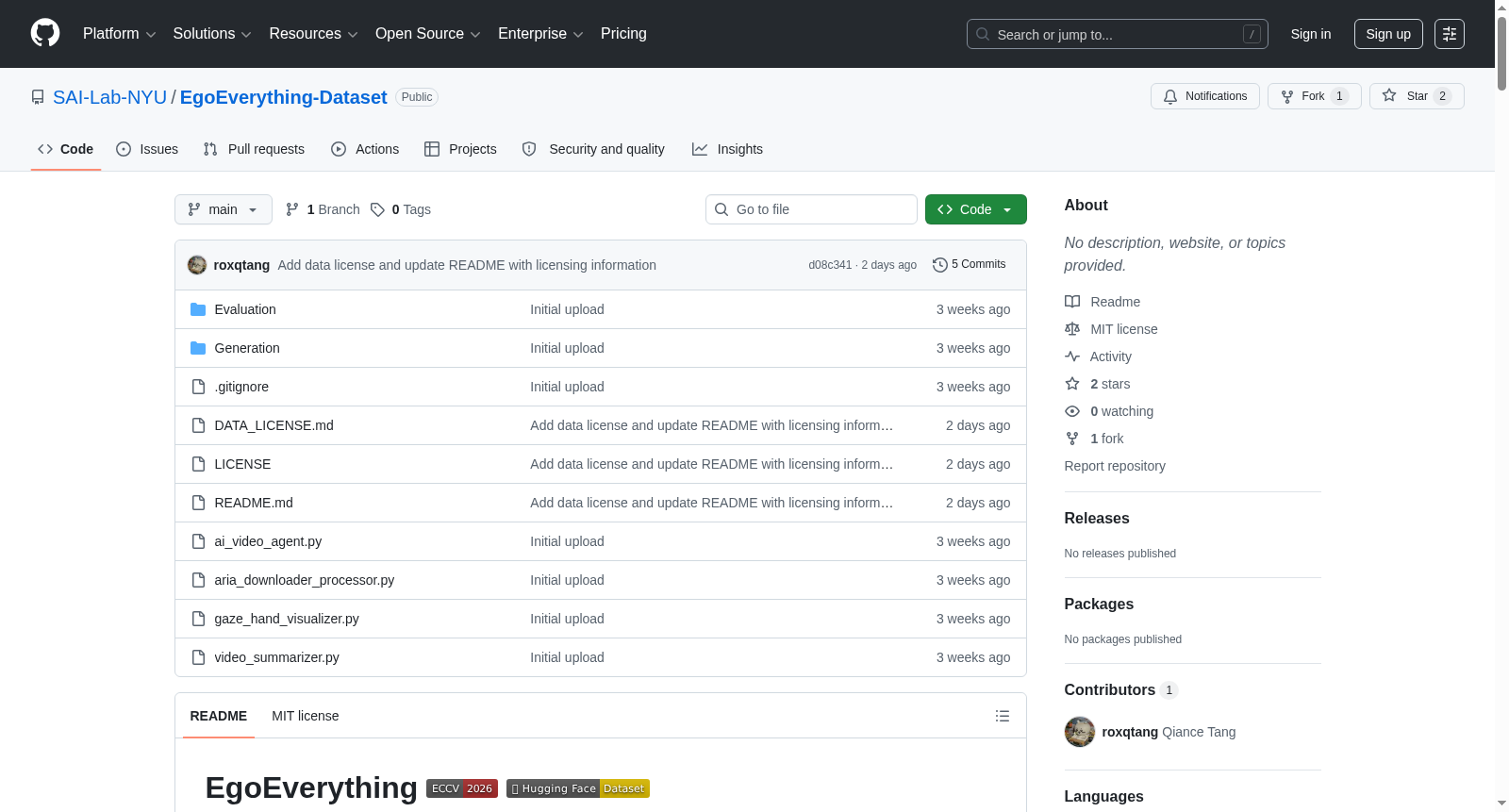
Task: Click the Evaluation folder icon
Action: (x=198, y=309)
